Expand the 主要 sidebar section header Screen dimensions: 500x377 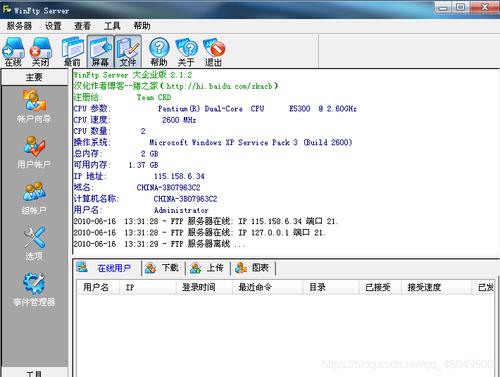click(x=34, y=77)
